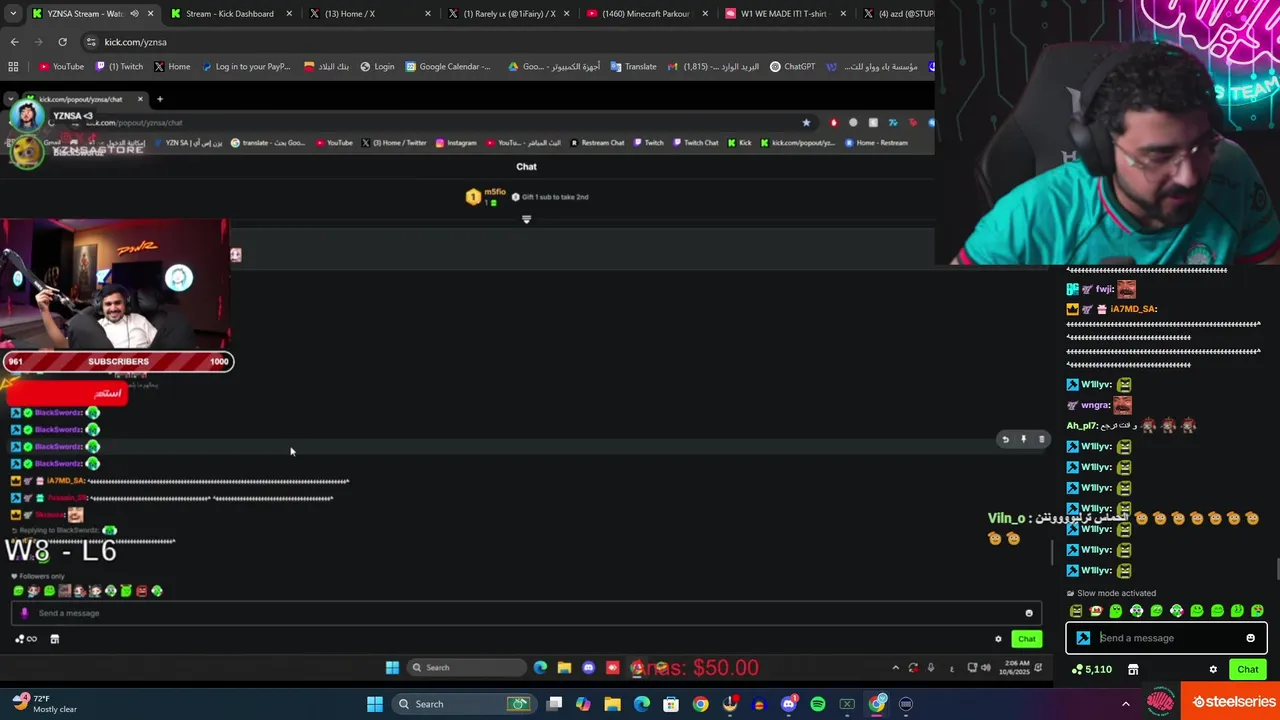Open a new tab in the captured popout browser
1280x720 pixels.
click(159, 99)
